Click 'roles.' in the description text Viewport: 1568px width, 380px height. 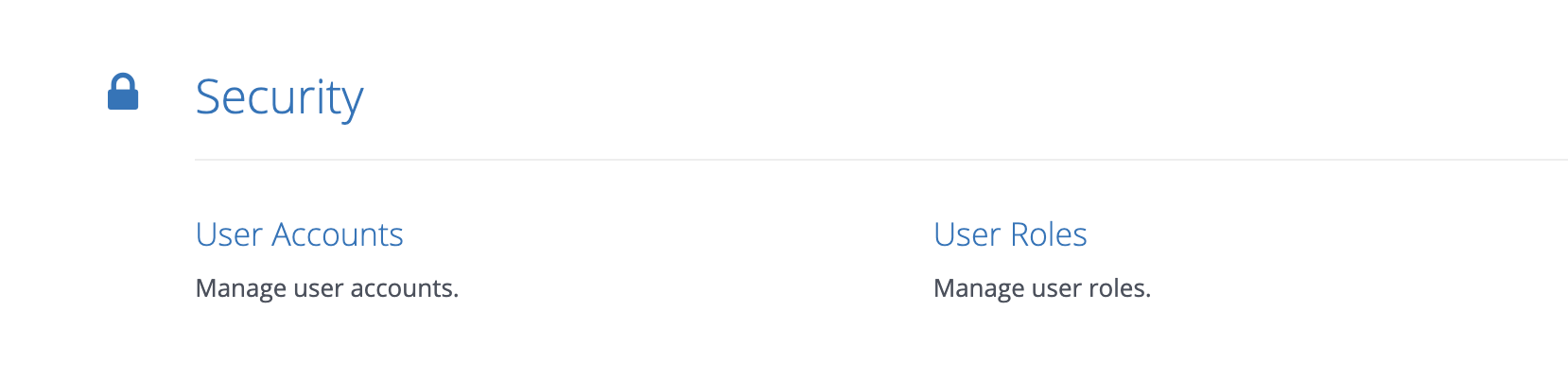tap(1120, 288)
